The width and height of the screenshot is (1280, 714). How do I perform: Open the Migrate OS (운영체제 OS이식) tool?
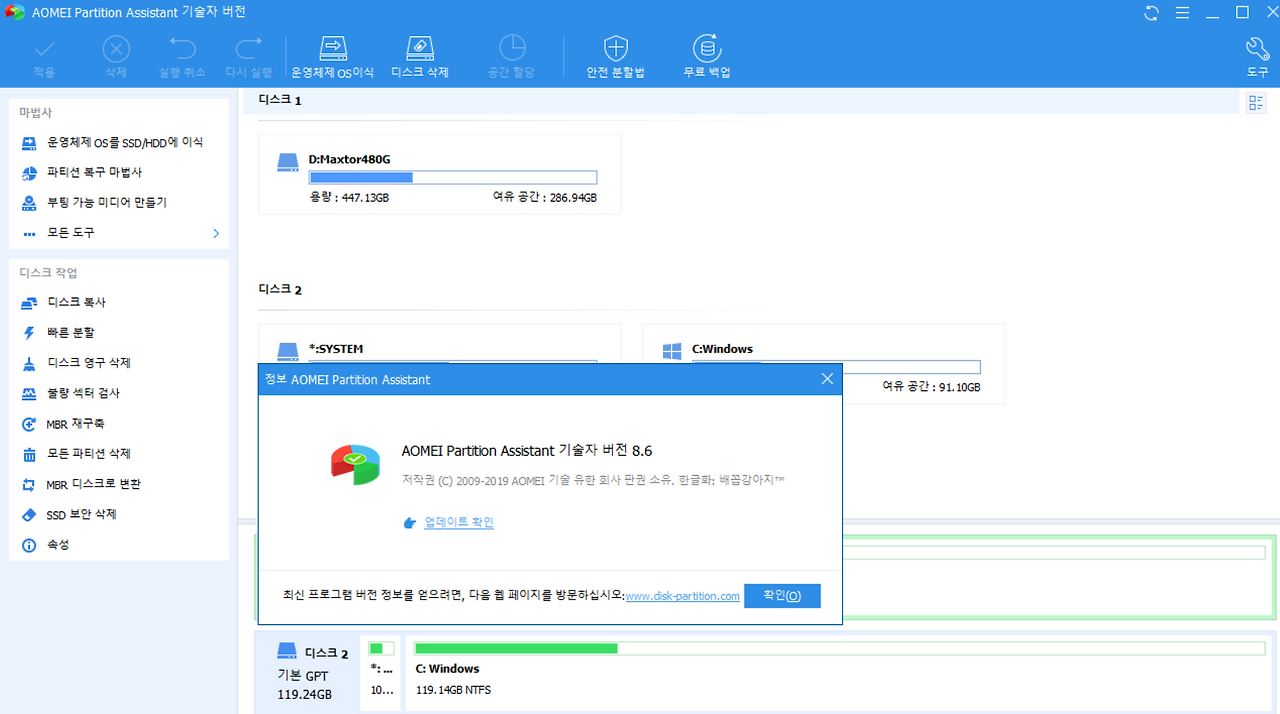332,57
